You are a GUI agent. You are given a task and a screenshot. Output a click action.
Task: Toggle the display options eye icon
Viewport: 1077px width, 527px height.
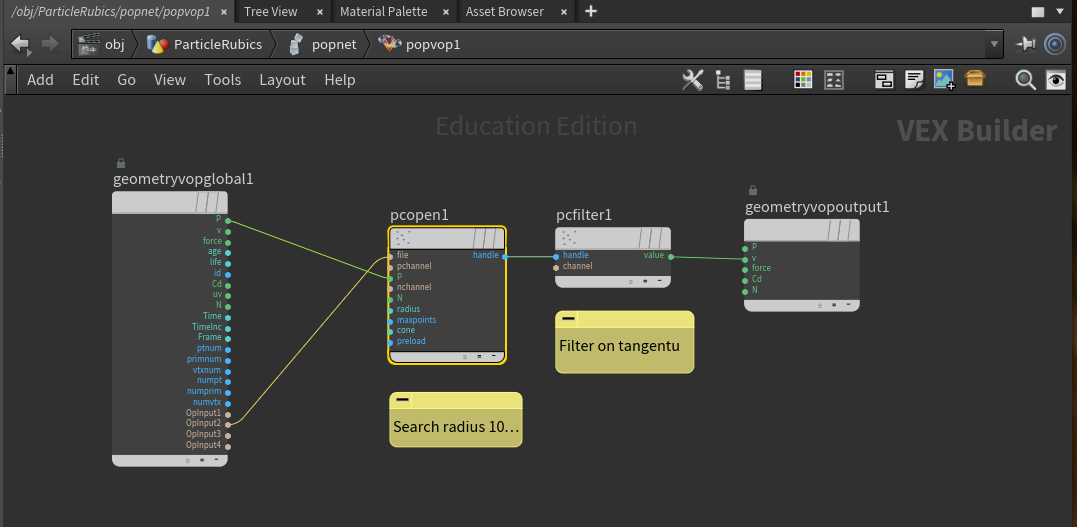pos(1055,80)
